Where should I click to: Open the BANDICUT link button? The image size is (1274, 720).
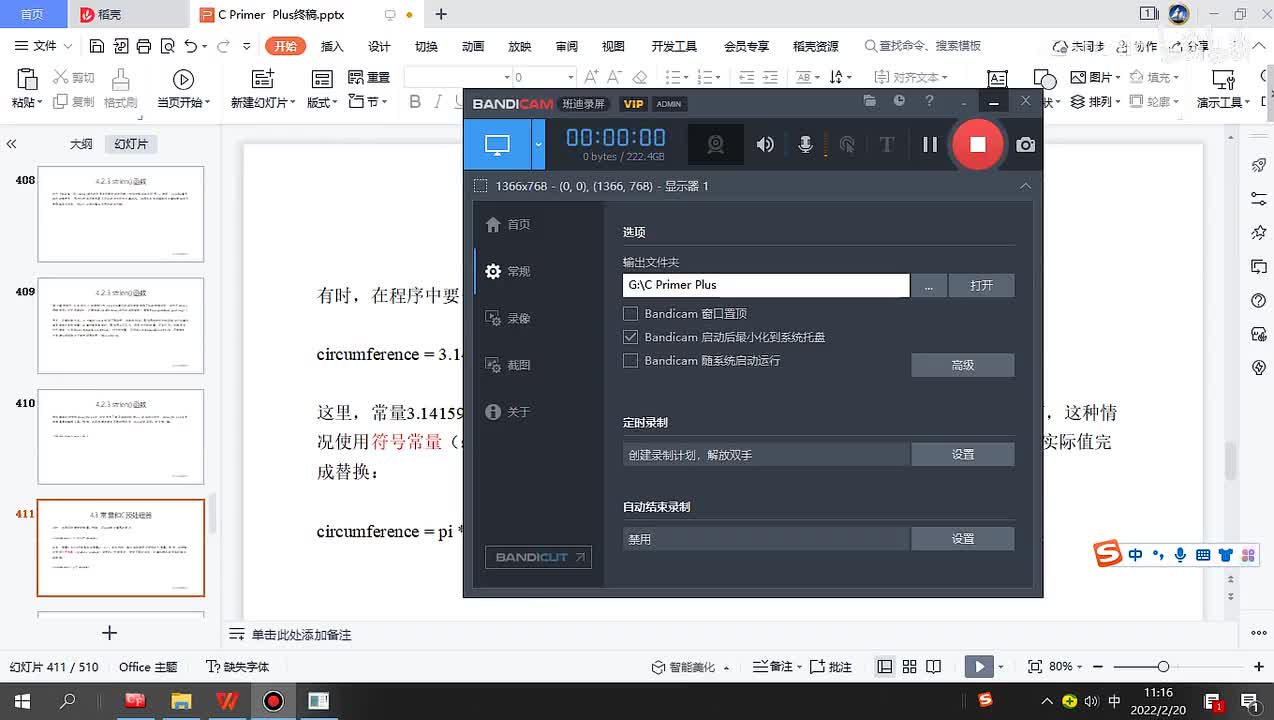click(x=538, y=557)
